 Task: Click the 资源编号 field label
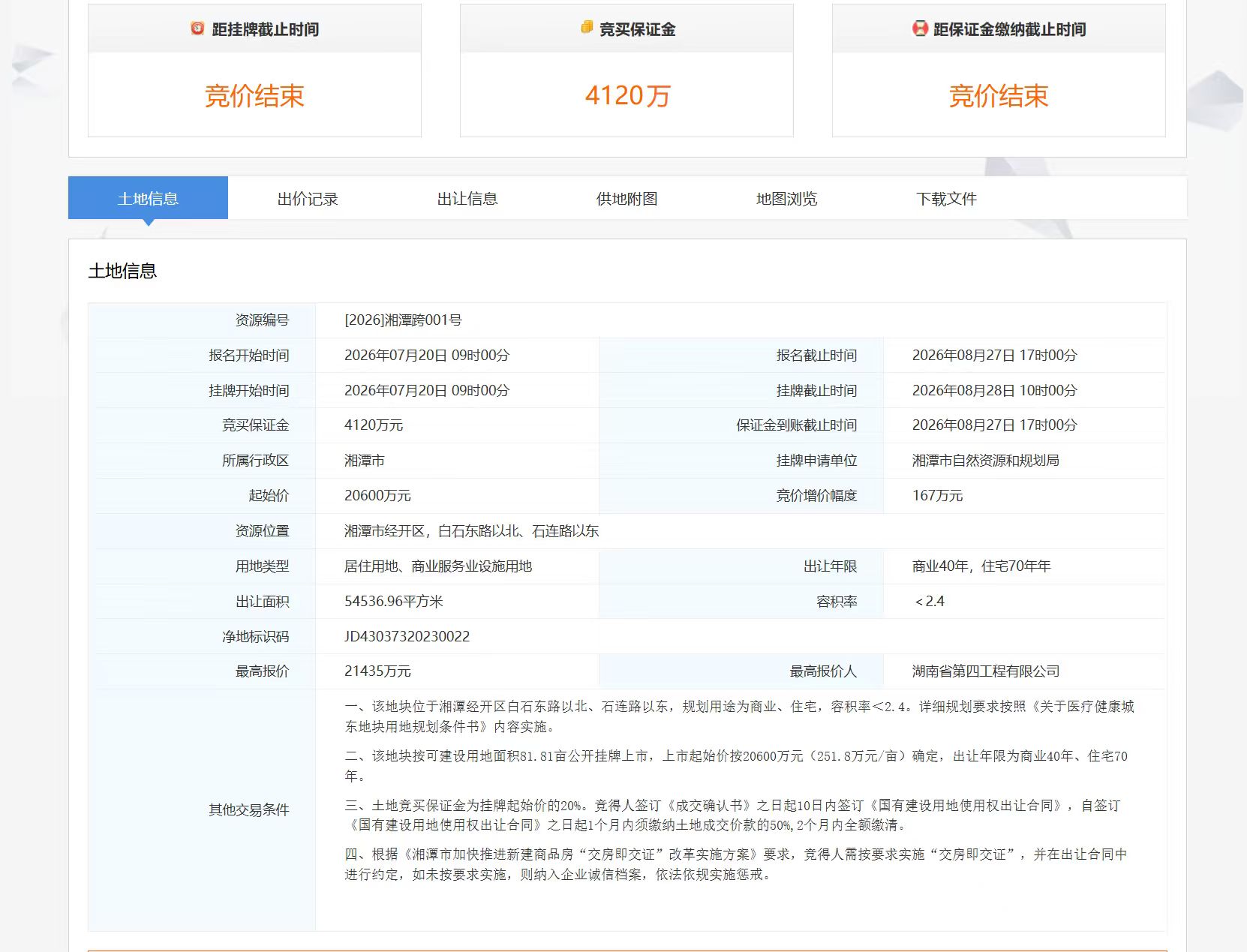pos(262,320)
